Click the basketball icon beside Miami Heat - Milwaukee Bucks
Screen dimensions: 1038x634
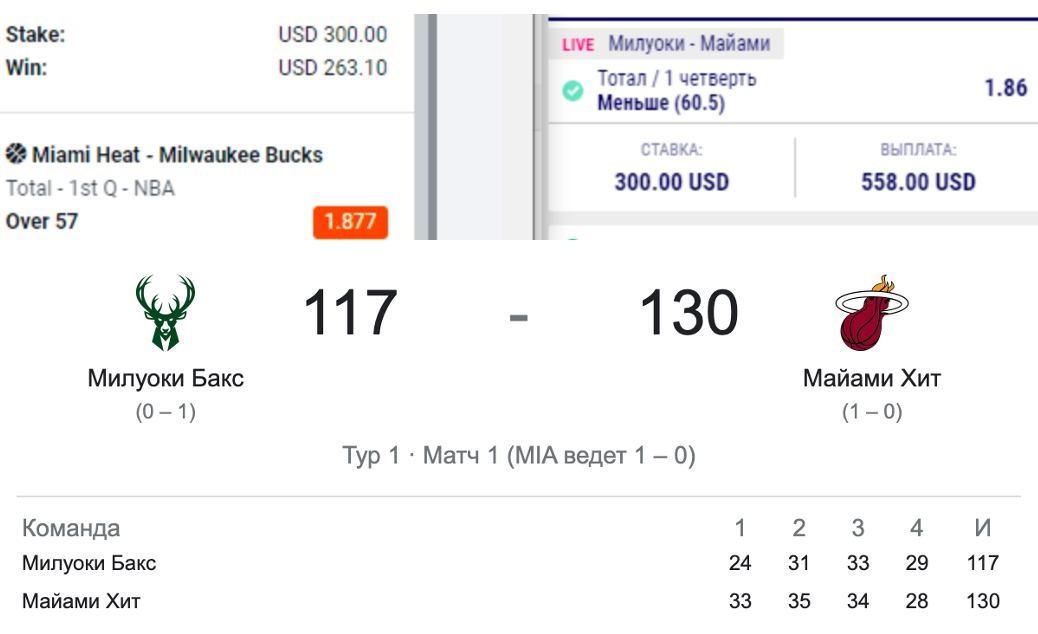16,155
